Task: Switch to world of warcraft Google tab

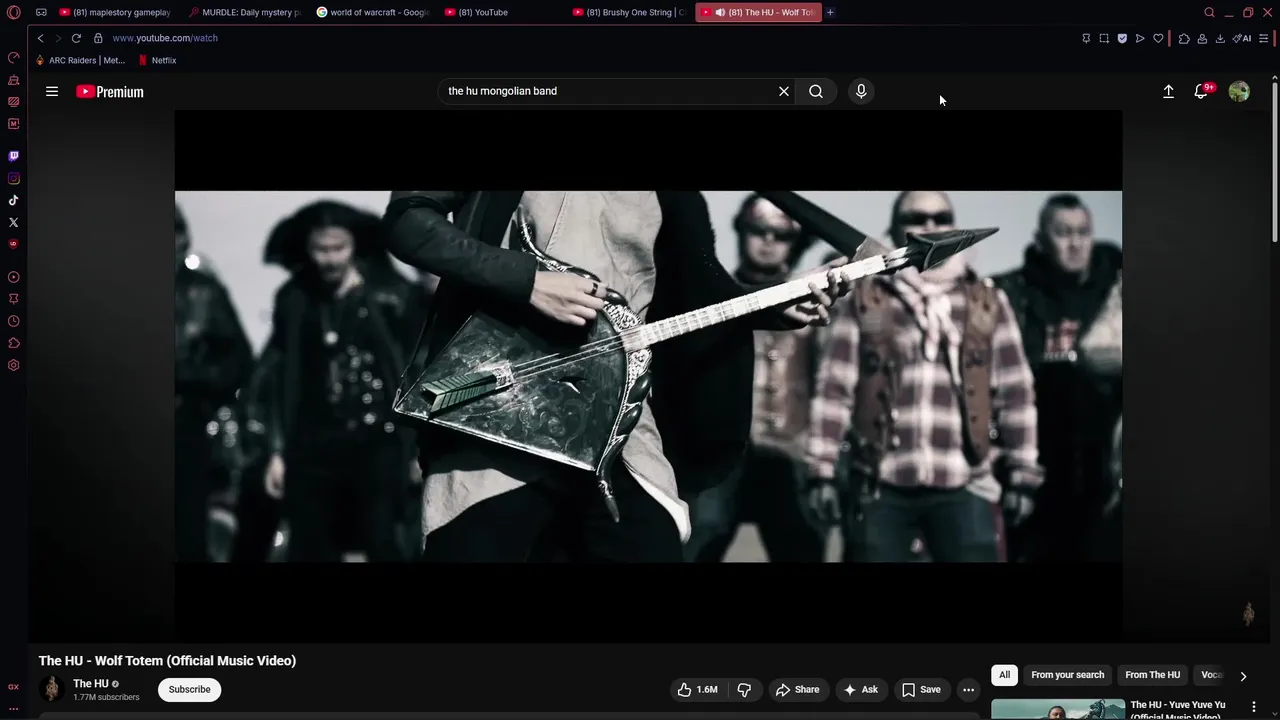Action: 374,13
